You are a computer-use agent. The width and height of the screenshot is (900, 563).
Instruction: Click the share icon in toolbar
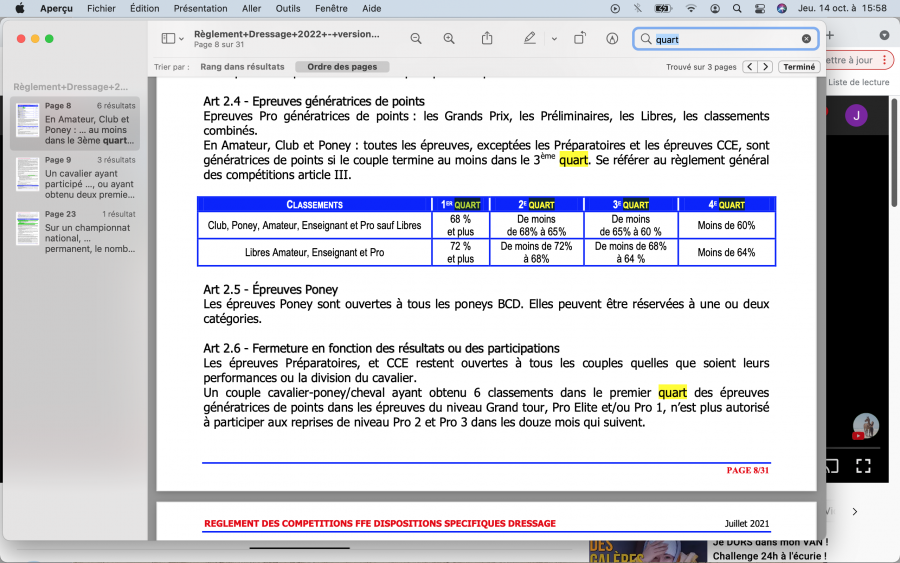pos(487,39)
